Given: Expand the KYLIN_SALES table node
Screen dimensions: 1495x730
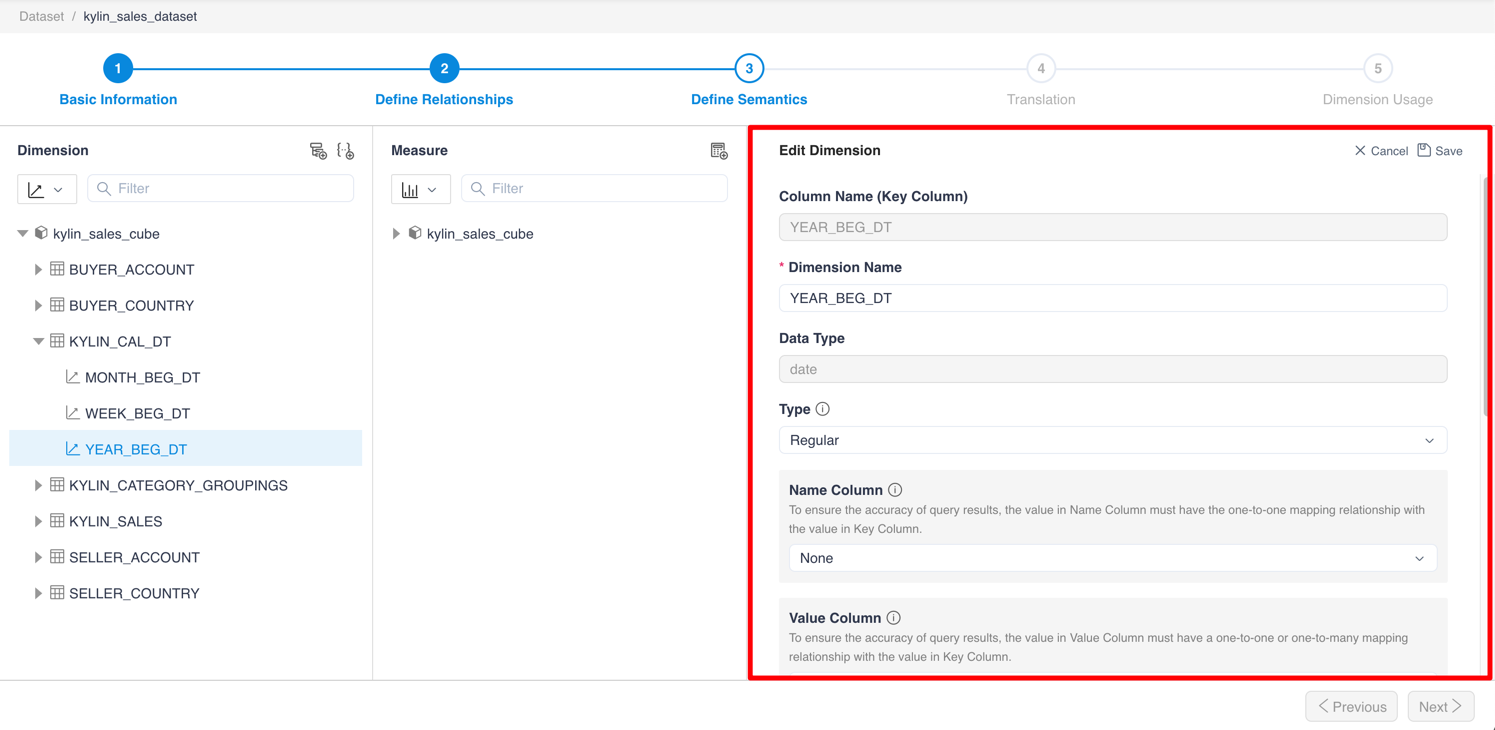Looking at the screenshot, I should [x=38, y=522].
